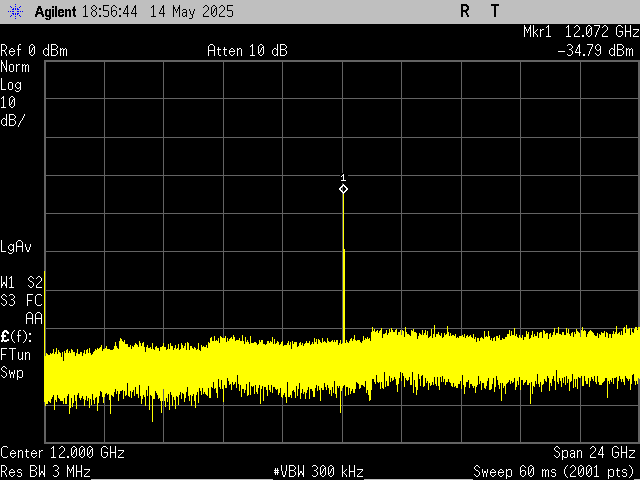The image size is (640, 480).
Task: Click the Res BW 3 MHz readout
Action: pos(45,472)
